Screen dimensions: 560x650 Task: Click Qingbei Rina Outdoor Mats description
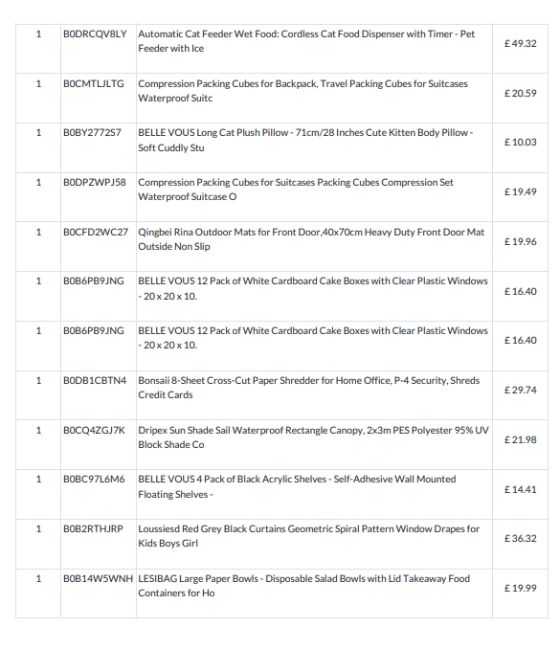pyautogui.click(x=311, y=239)
